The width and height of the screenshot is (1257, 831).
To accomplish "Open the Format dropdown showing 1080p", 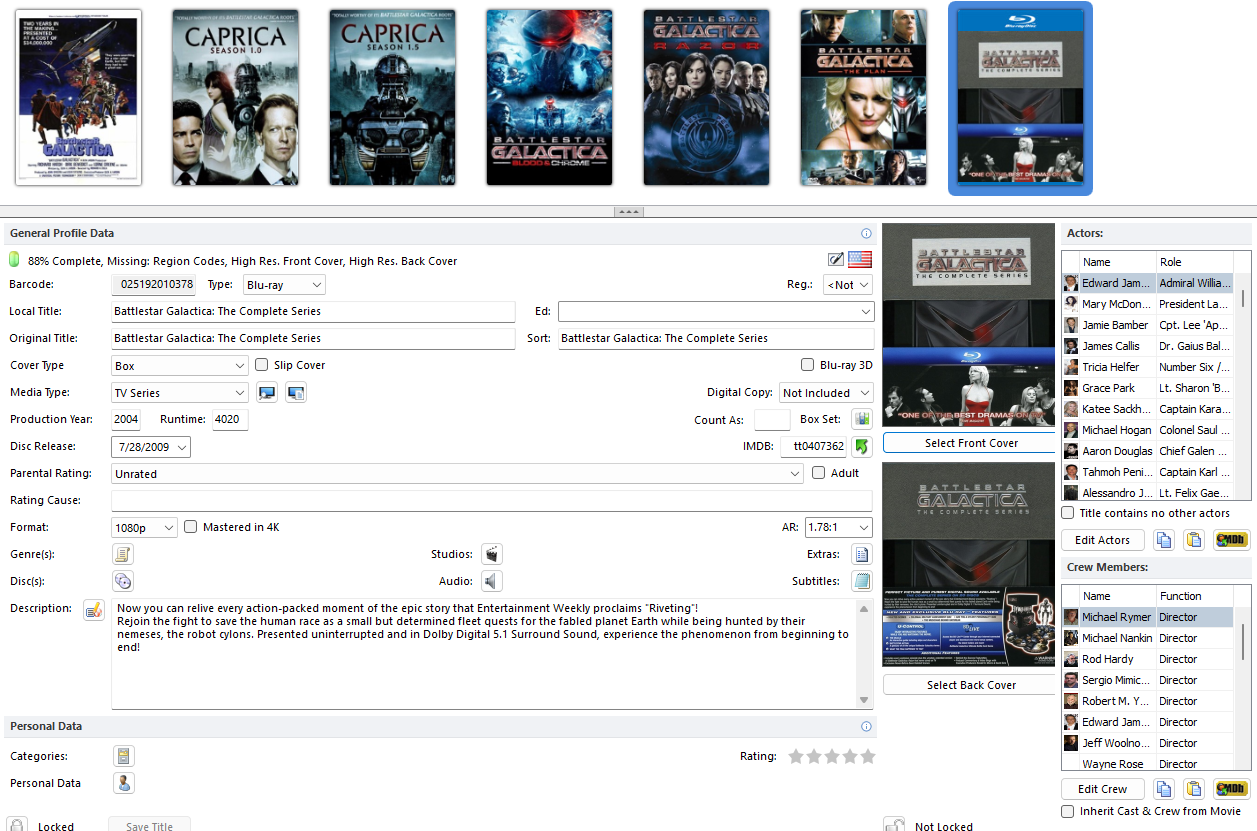I will (x=144, y=527).
